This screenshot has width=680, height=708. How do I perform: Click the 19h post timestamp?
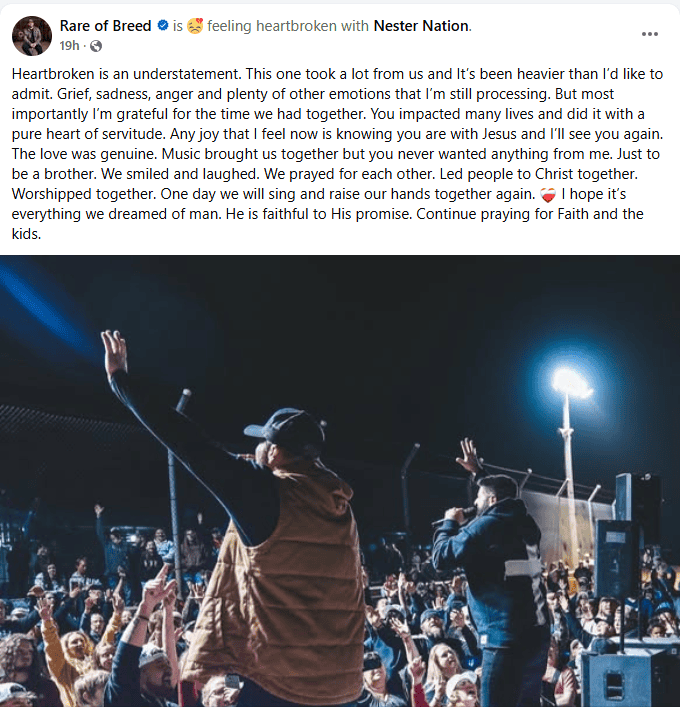pos(69,46)
